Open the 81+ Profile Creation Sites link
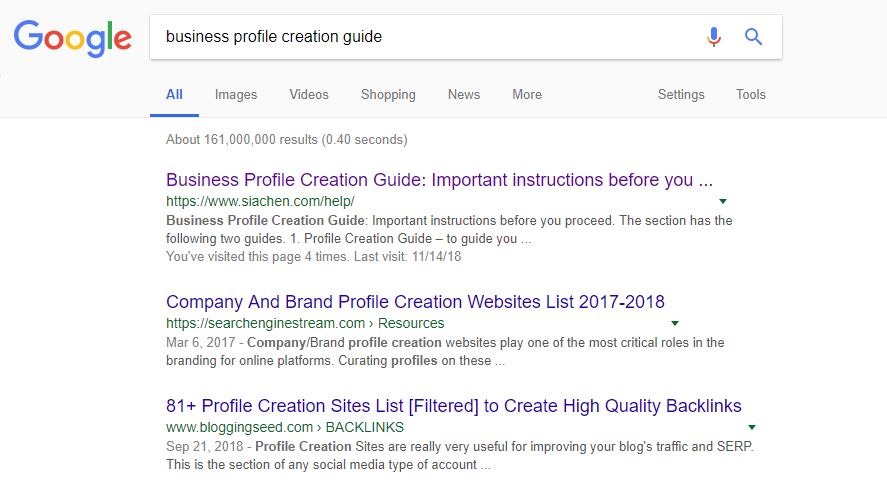 pyautogui.click(x=453, y=406)
